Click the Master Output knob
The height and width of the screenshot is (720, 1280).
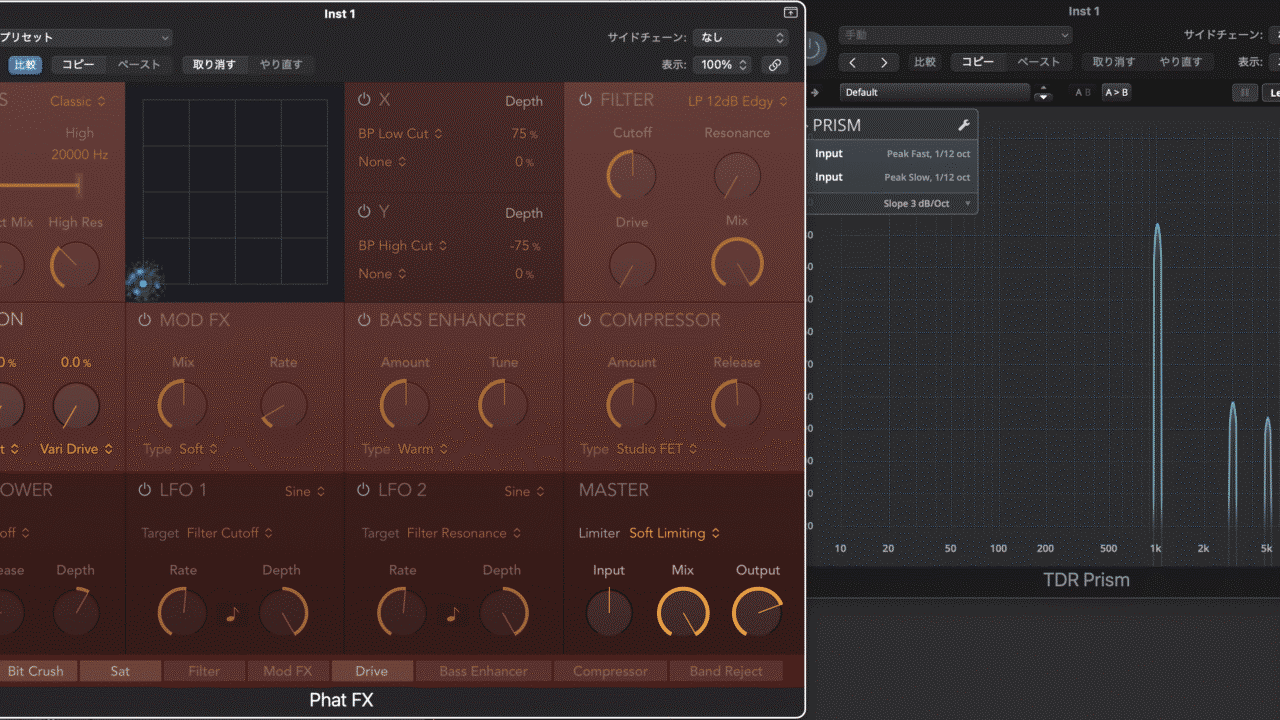[x=757, y=612]
